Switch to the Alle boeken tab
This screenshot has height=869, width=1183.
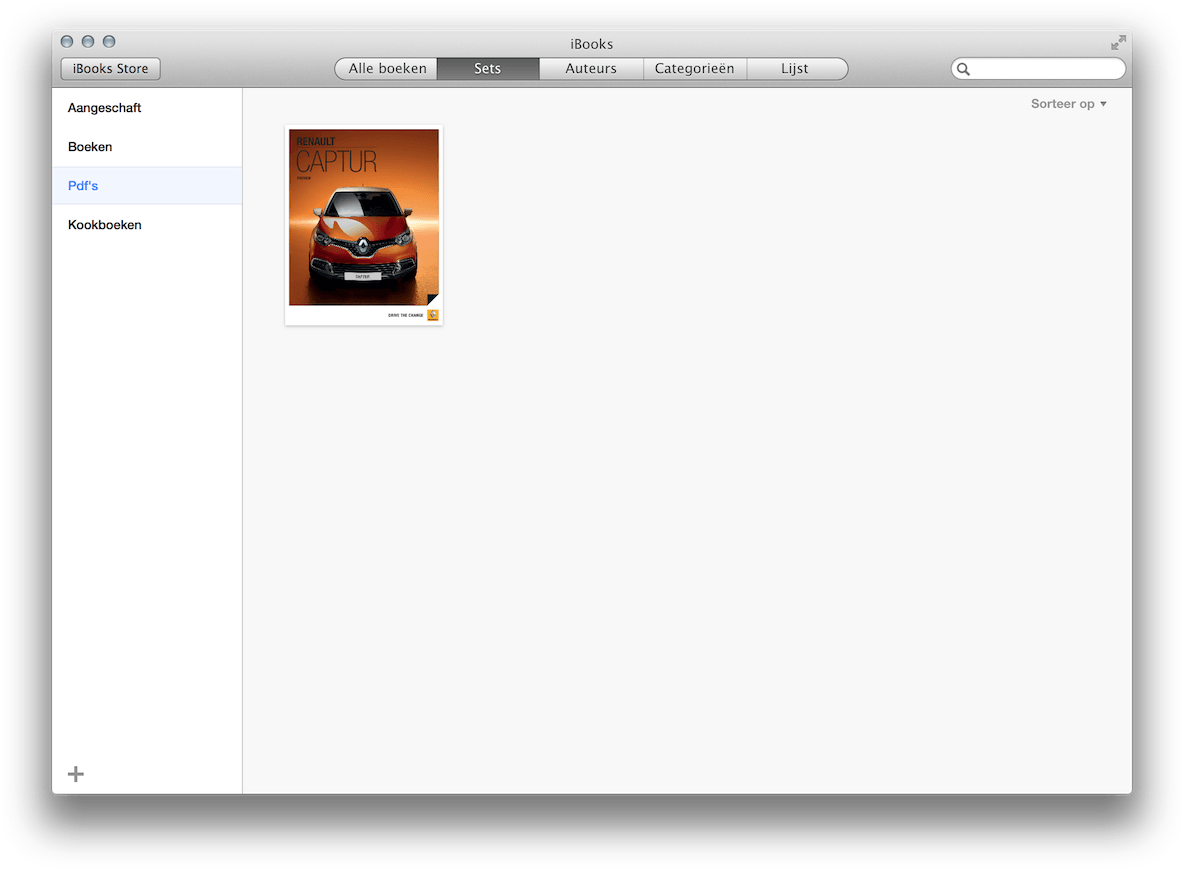pyautogui.click(x=385, y=68)
